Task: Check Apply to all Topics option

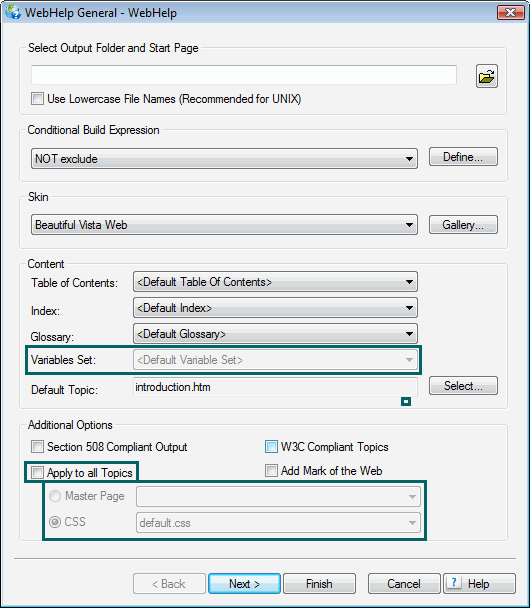Action: point(37,473)
